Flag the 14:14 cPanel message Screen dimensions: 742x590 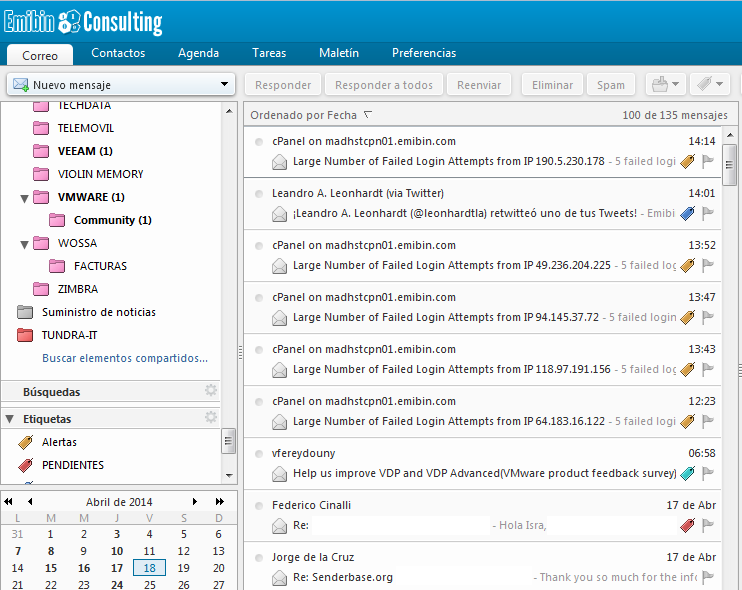click(x=708, y=161)
